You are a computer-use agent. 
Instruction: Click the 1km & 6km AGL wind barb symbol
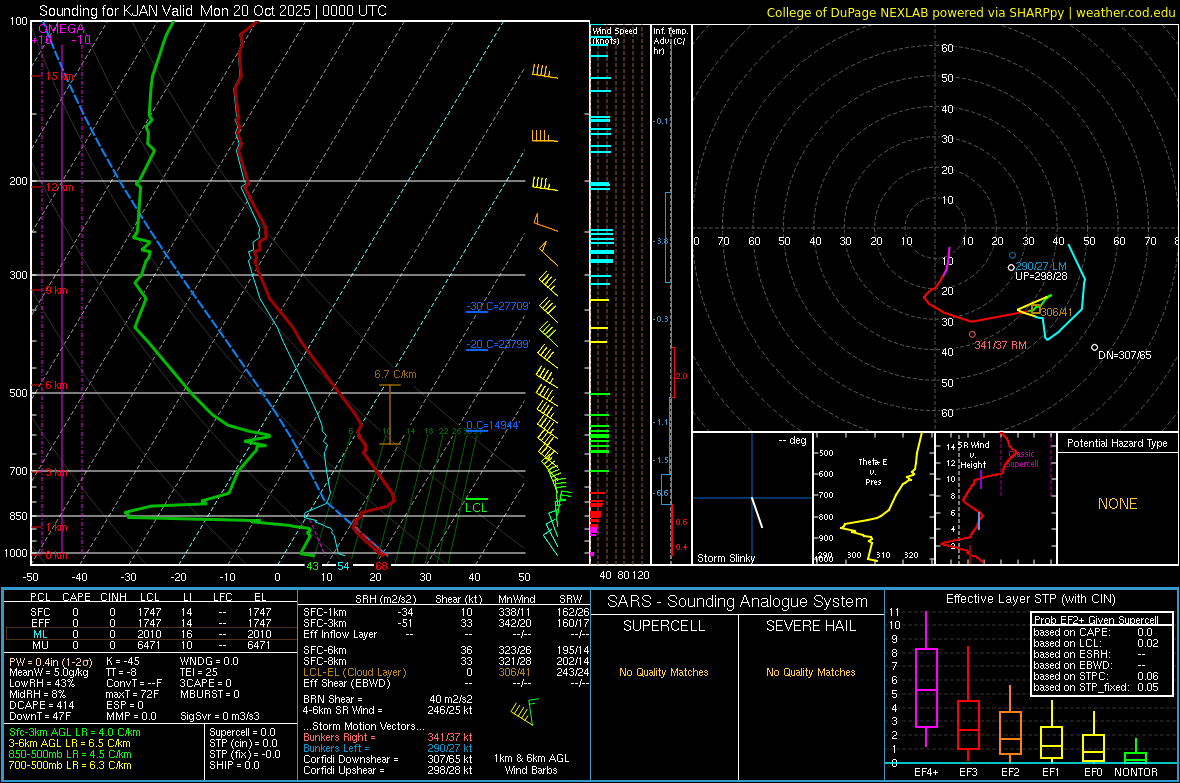525,711
